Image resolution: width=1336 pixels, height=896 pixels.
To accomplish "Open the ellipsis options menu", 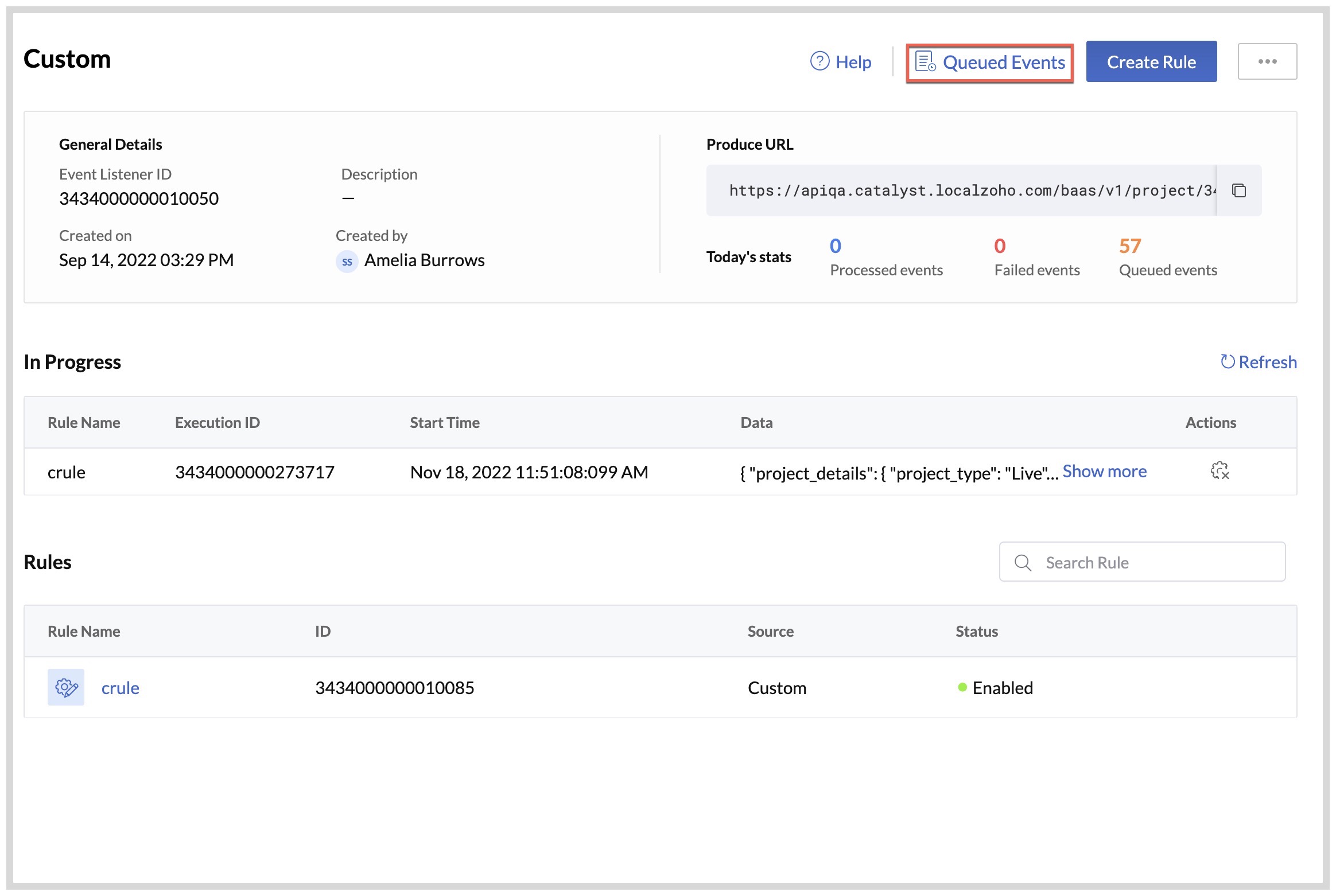I will (x=1267, y=61).
